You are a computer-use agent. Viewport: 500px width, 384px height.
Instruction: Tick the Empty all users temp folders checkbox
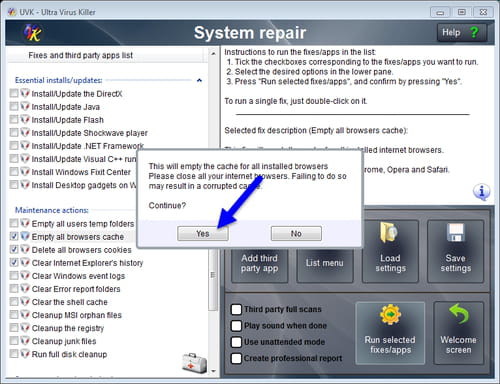coord(14,223)
